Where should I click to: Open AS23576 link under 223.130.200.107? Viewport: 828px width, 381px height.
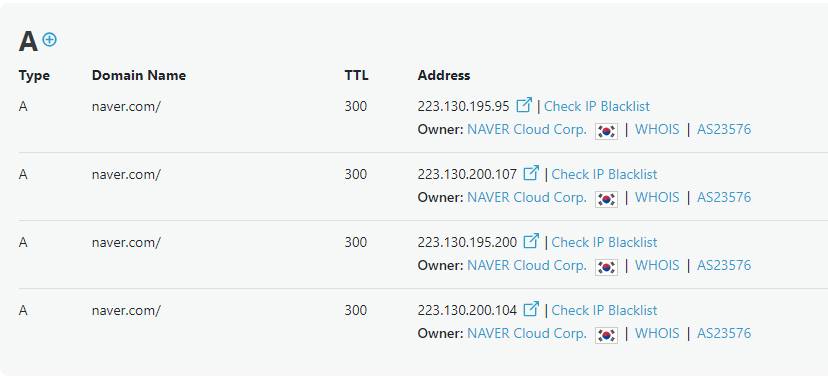click(x=724, y=198)
